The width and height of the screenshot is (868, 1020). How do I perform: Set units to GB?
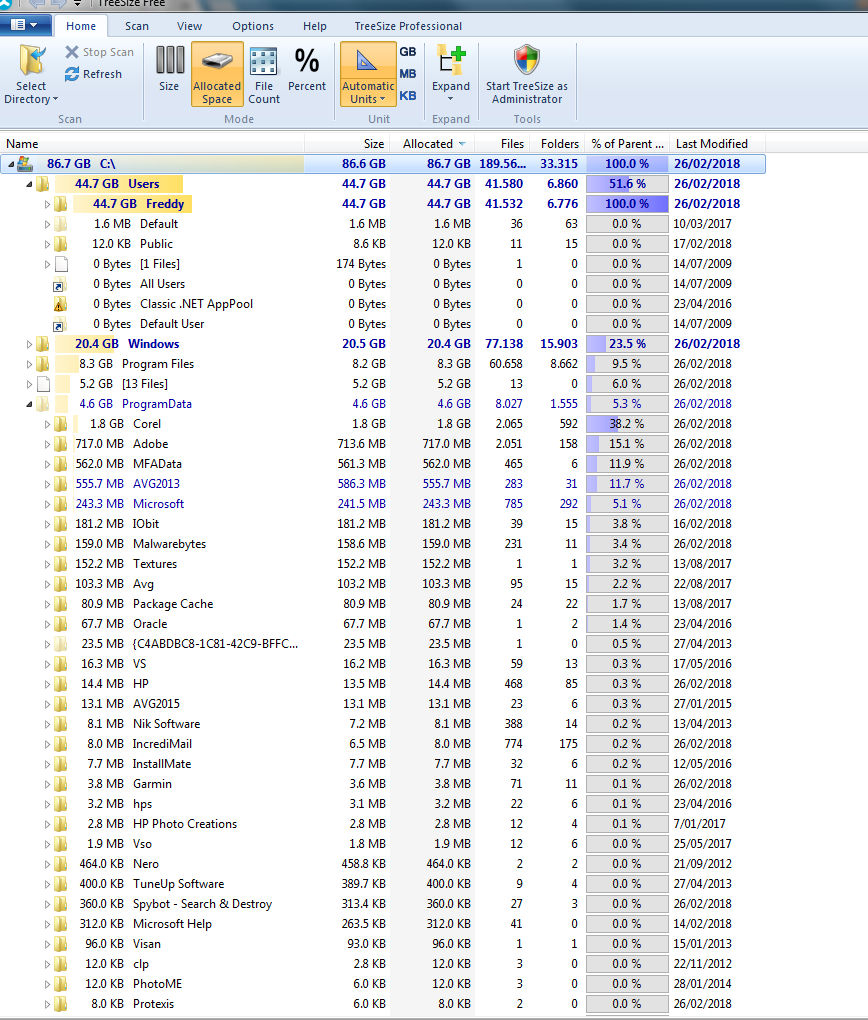coord(408,52)
